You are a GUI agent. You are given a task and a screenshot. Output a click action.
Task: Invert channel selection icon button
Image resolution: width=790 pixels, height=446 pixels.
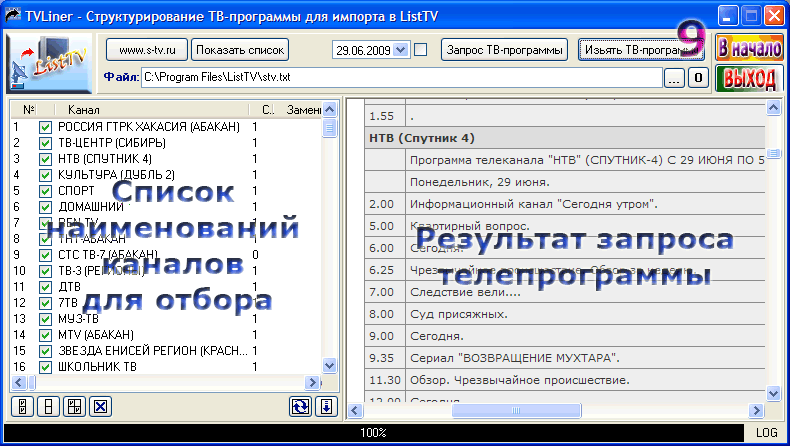point(75,406)
